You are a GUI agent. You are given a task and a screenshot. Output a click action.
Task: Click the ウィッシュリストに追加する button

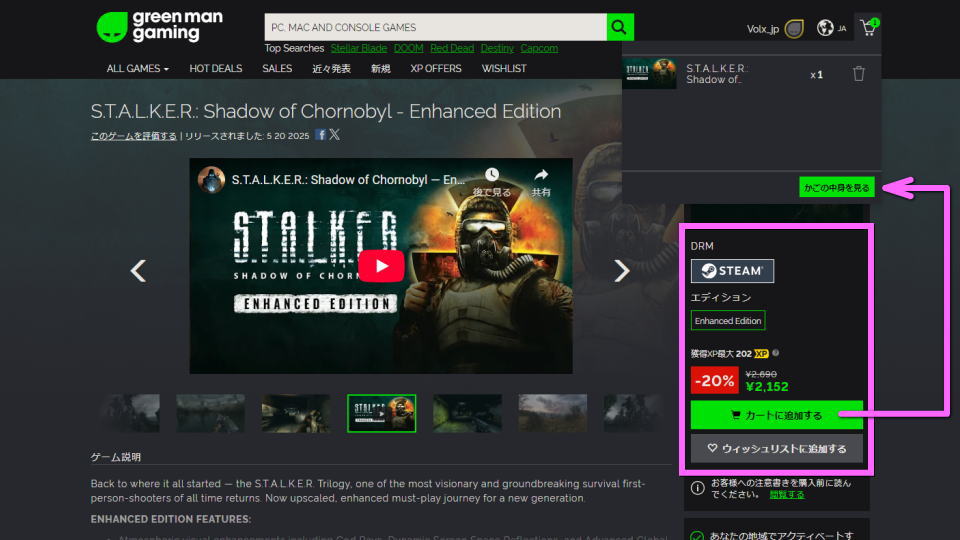(x=776, y=449)
